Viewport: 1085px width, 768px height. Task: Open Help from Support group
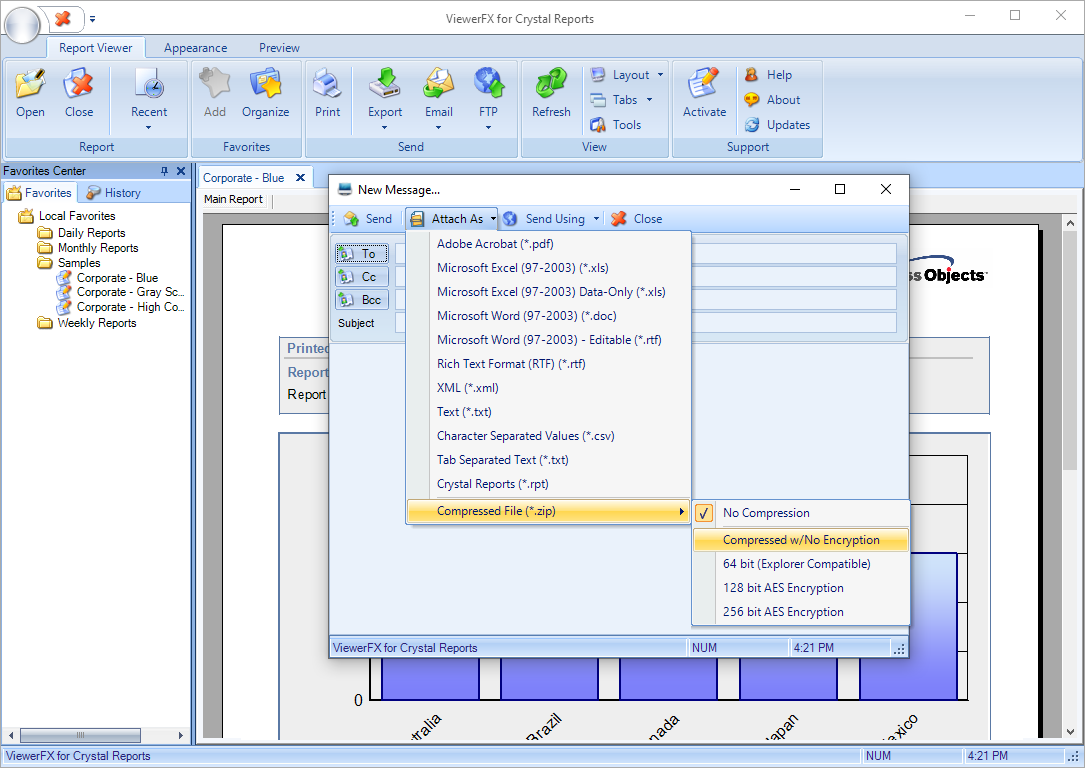point(768,75)
